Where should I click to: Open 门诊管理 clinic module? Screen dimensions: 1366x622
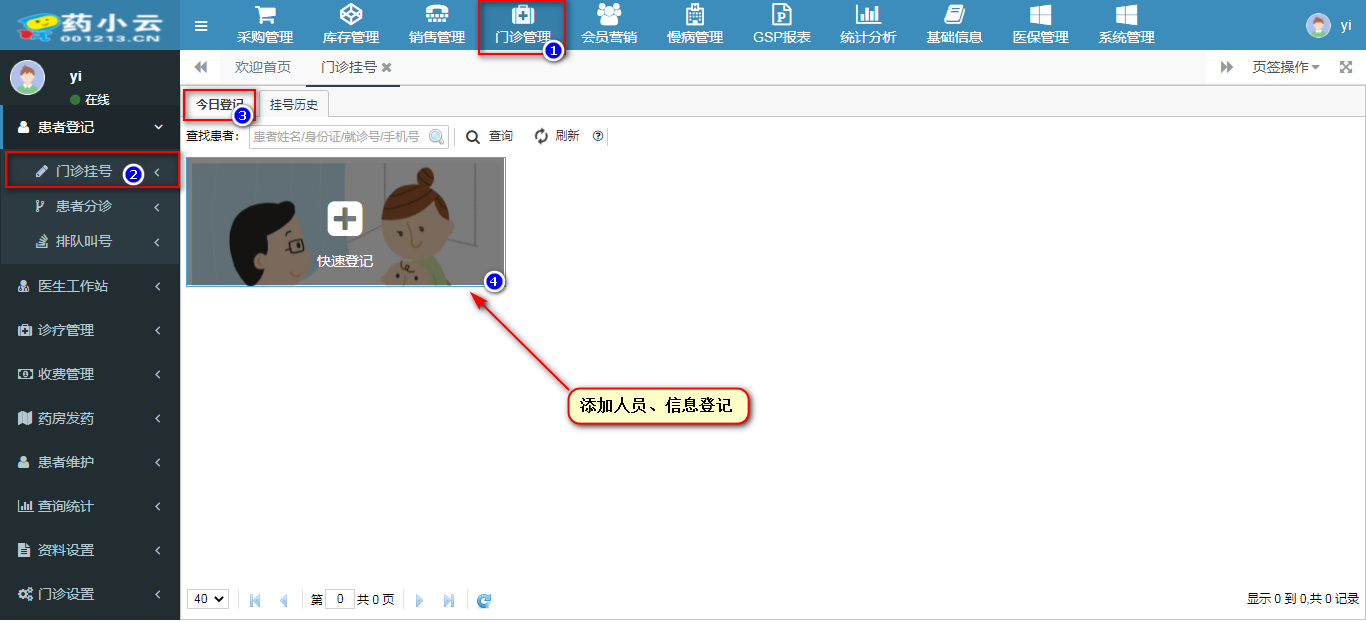click(x=522, y=26)
